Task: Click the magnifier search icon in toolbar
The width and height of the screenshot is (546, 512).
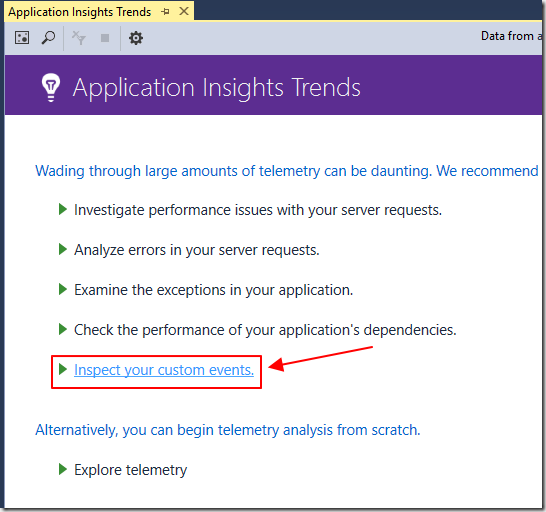Action: click(48, 38)
